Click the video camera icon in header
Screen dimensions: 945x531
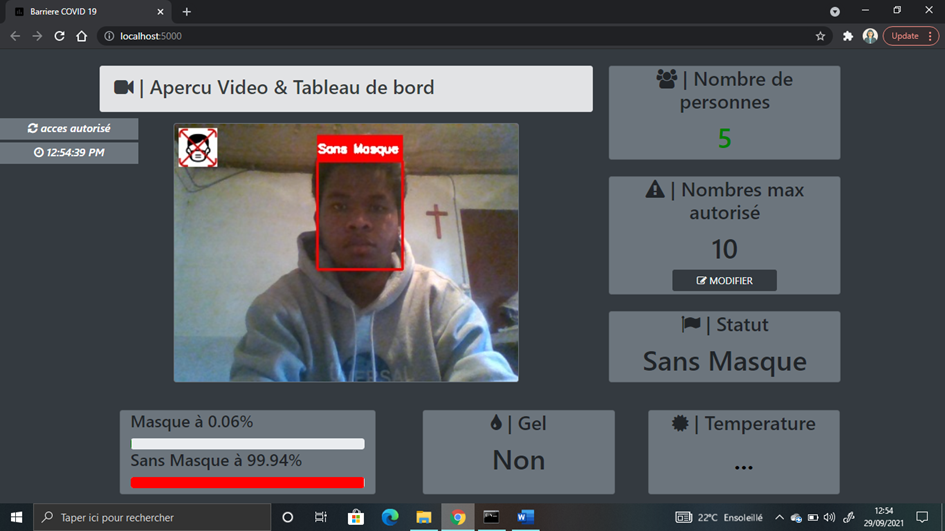124,87
